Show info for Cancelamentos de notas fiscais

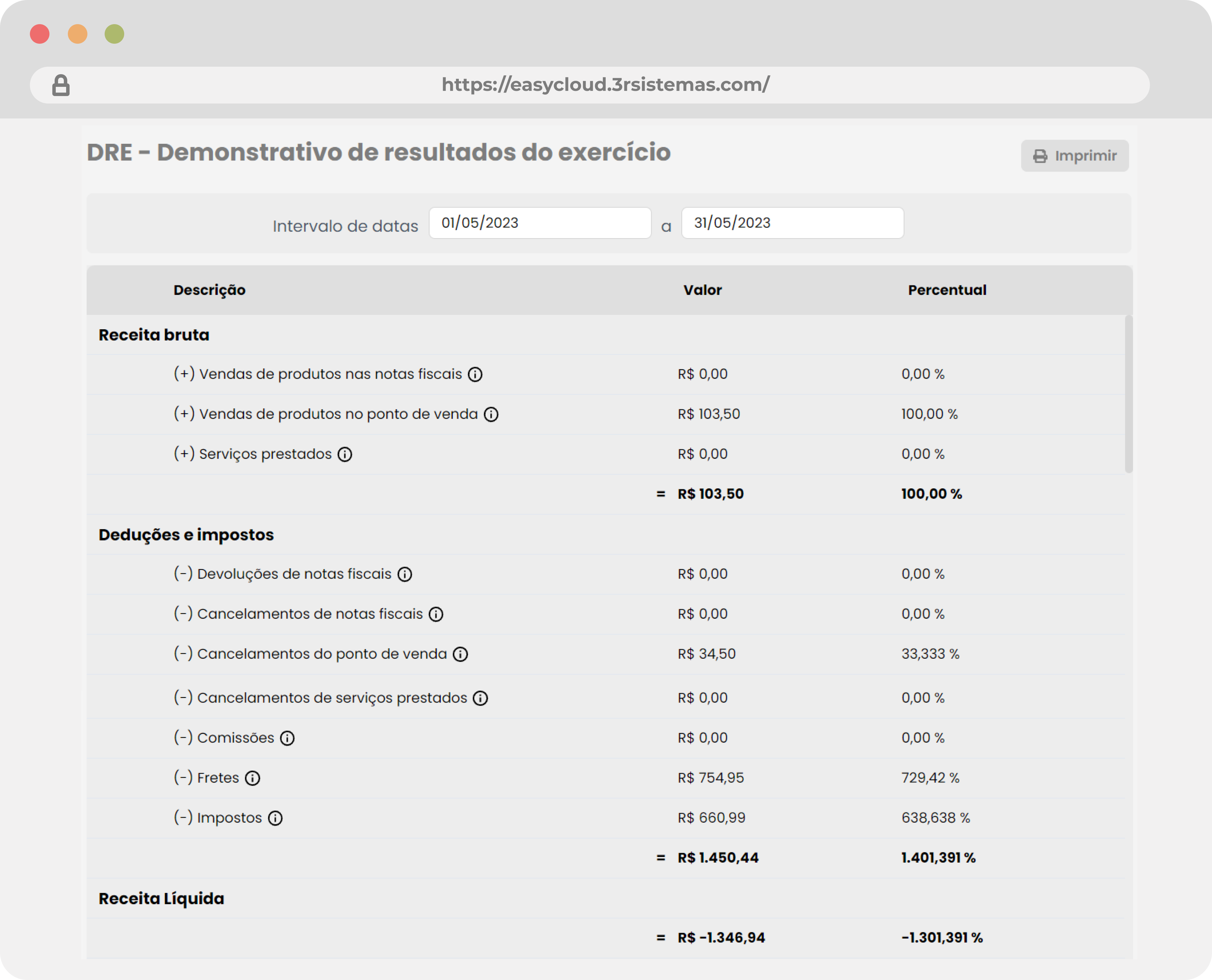point(436,614)
